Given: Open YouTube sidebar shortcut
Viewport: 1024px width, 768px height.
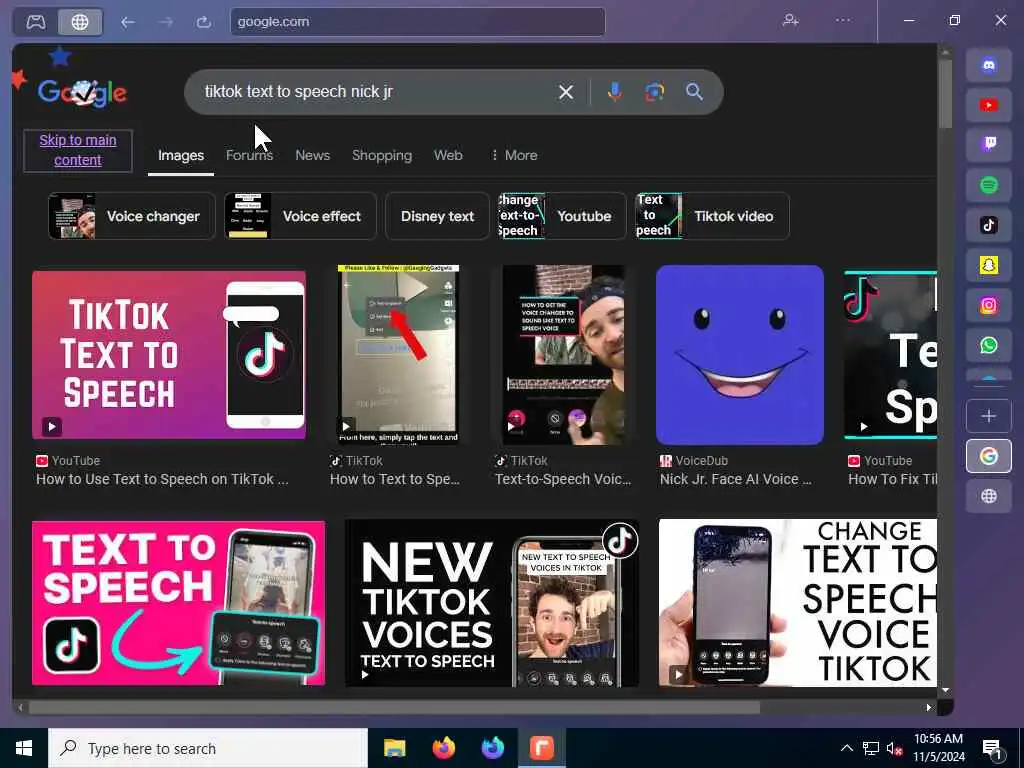Looking at the screenshot, I should click(x=989, y=105).
